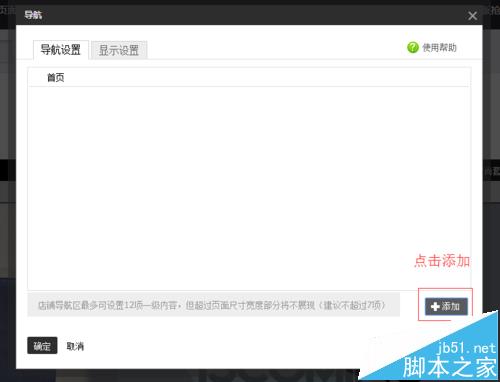Switch to the 导航设置 tab
The height and width of the screenshot is (382, 500).
click(x=61, y=50)
